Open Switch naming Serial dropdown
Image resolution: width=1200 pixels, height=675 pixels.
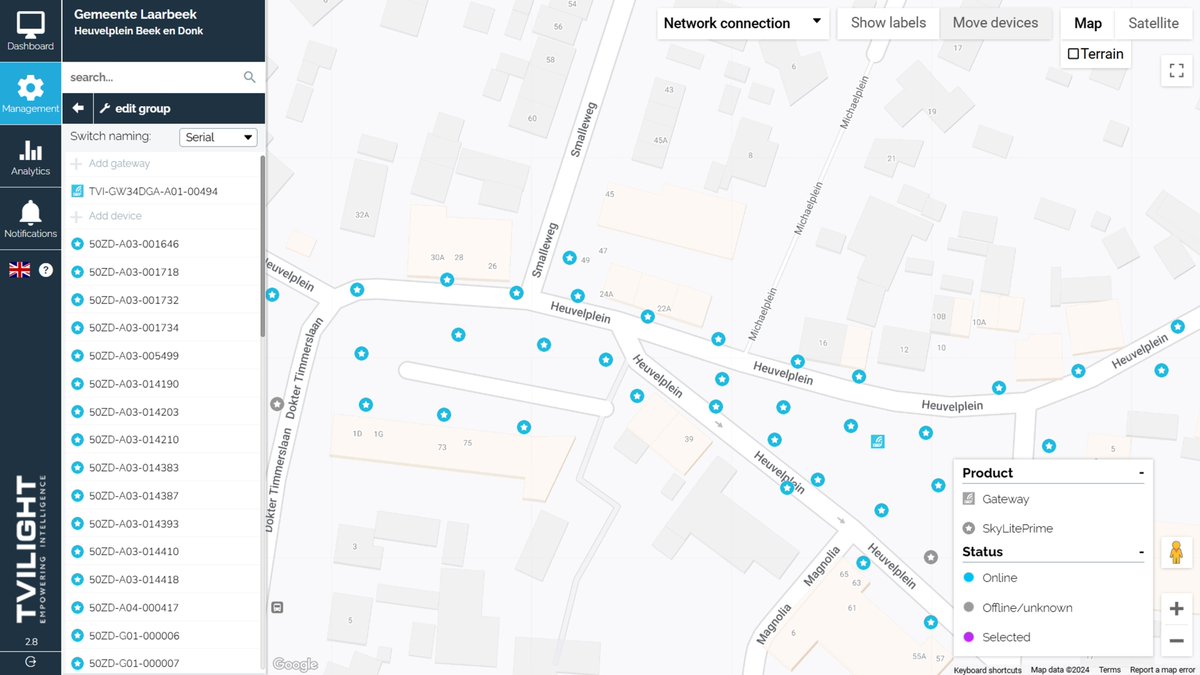click(218, 137)
